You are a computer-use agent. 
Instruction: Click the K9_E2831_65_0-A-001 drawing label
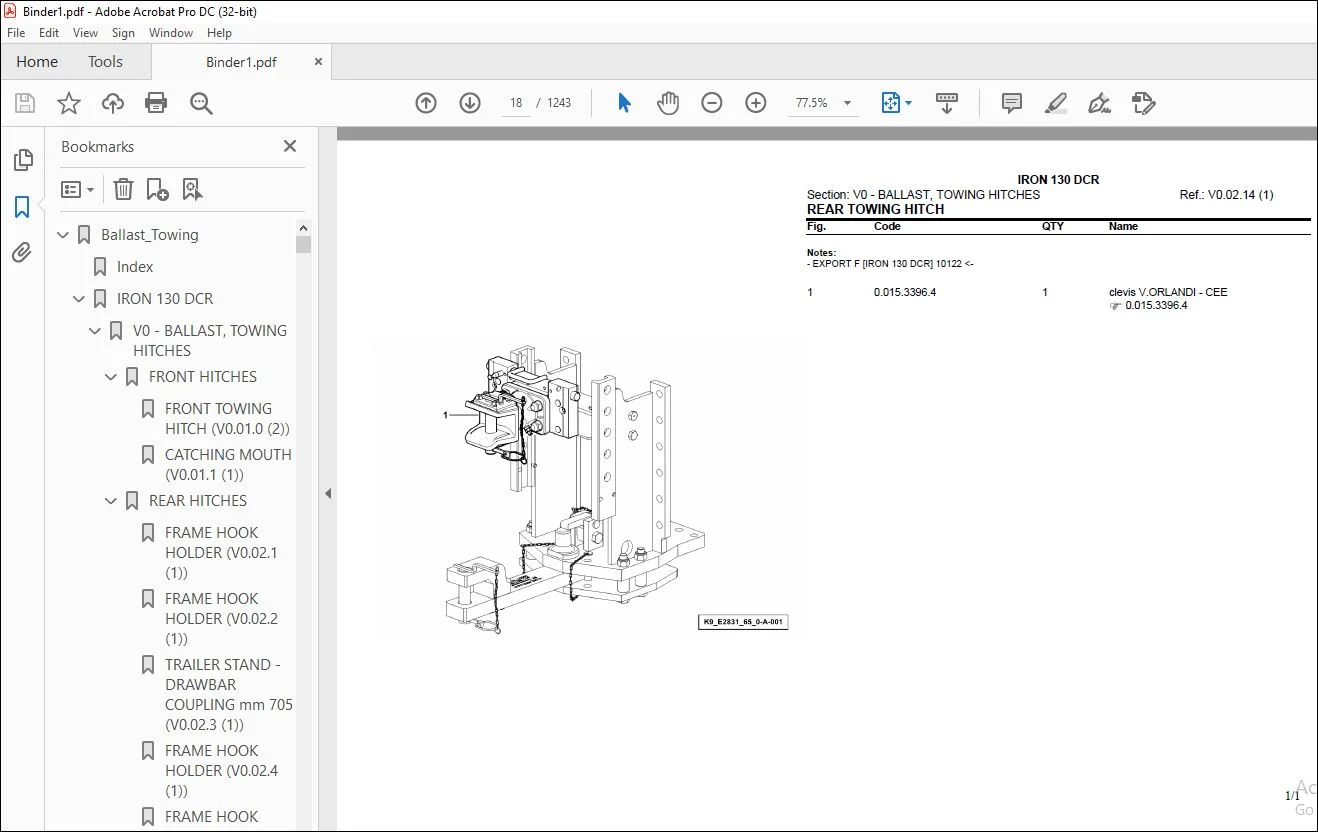click(743, 622)
